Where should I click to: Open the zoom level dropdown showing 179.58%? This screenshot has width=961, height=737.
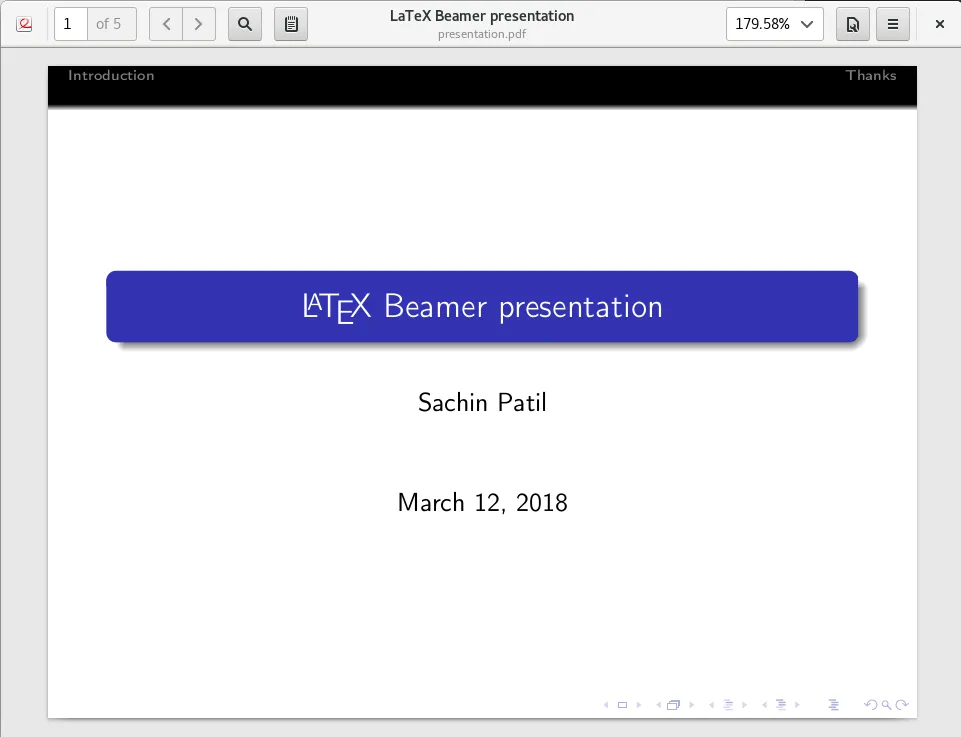pyautogui.click(x=774, y=24)
